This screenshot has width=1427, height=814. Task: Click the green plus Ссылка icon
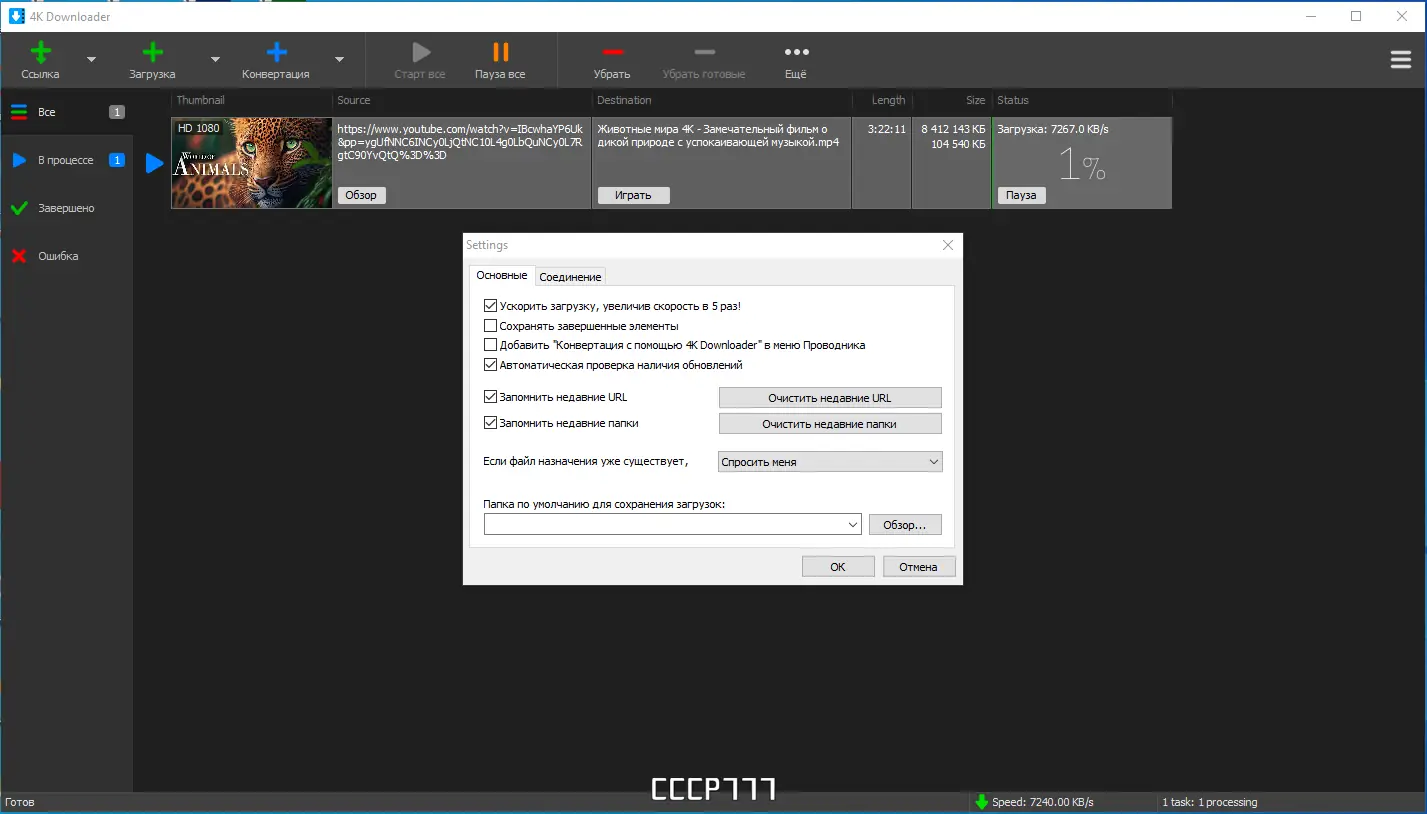(41, 53)
